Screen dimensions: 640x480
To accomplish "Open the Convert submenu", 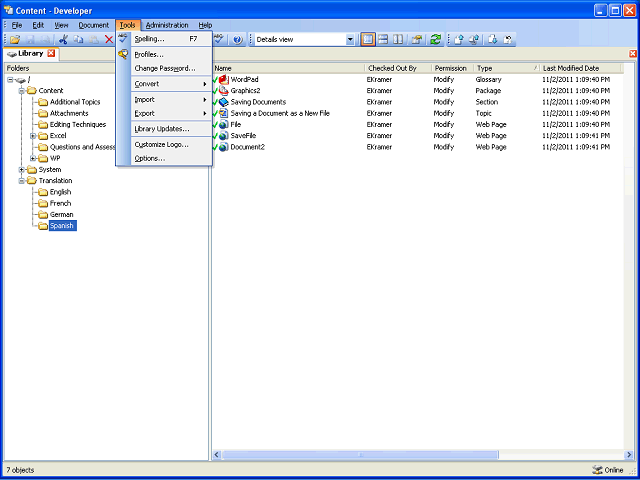I will point(164,84).
